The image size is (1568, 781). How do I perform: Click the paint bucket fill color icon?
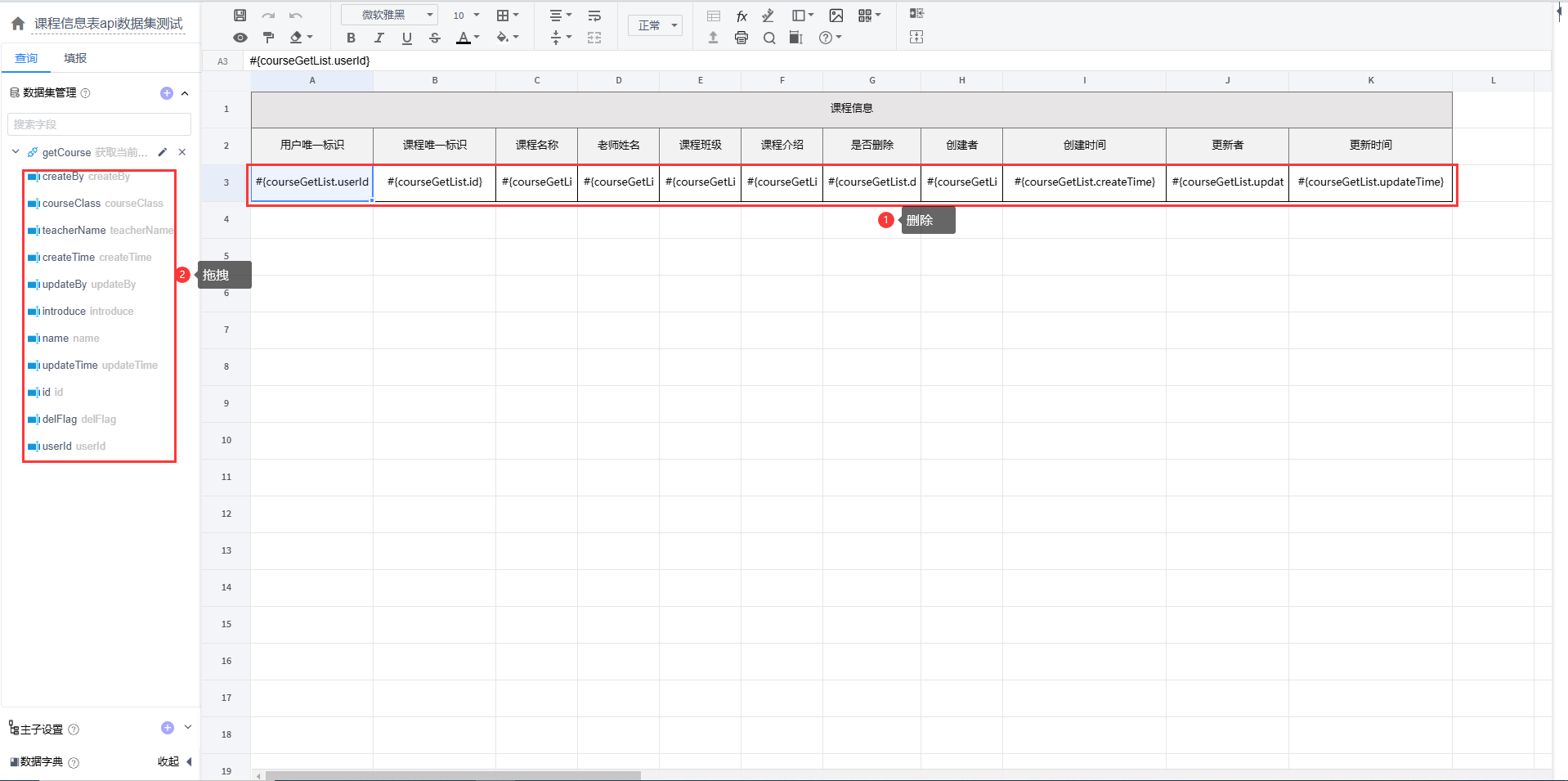pyautogui.click(x=503, y=38)
